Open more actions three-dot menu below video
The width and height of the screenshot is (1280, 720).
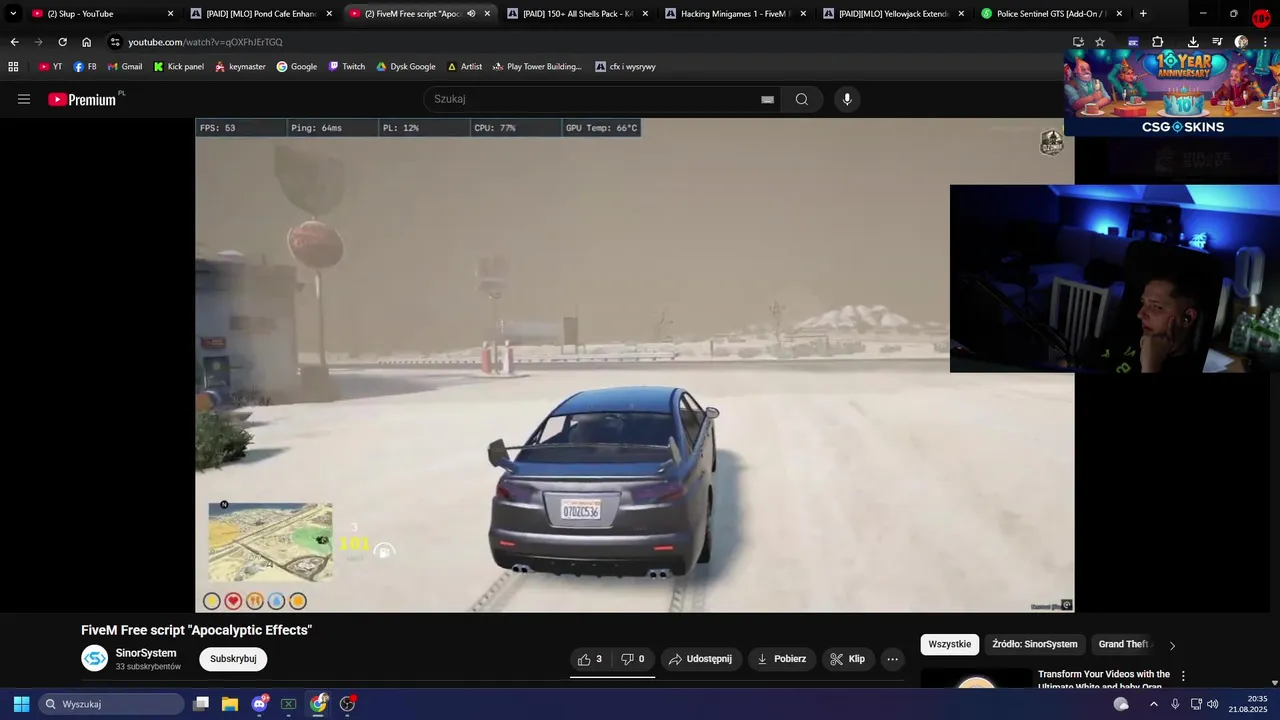click(892, 659)
